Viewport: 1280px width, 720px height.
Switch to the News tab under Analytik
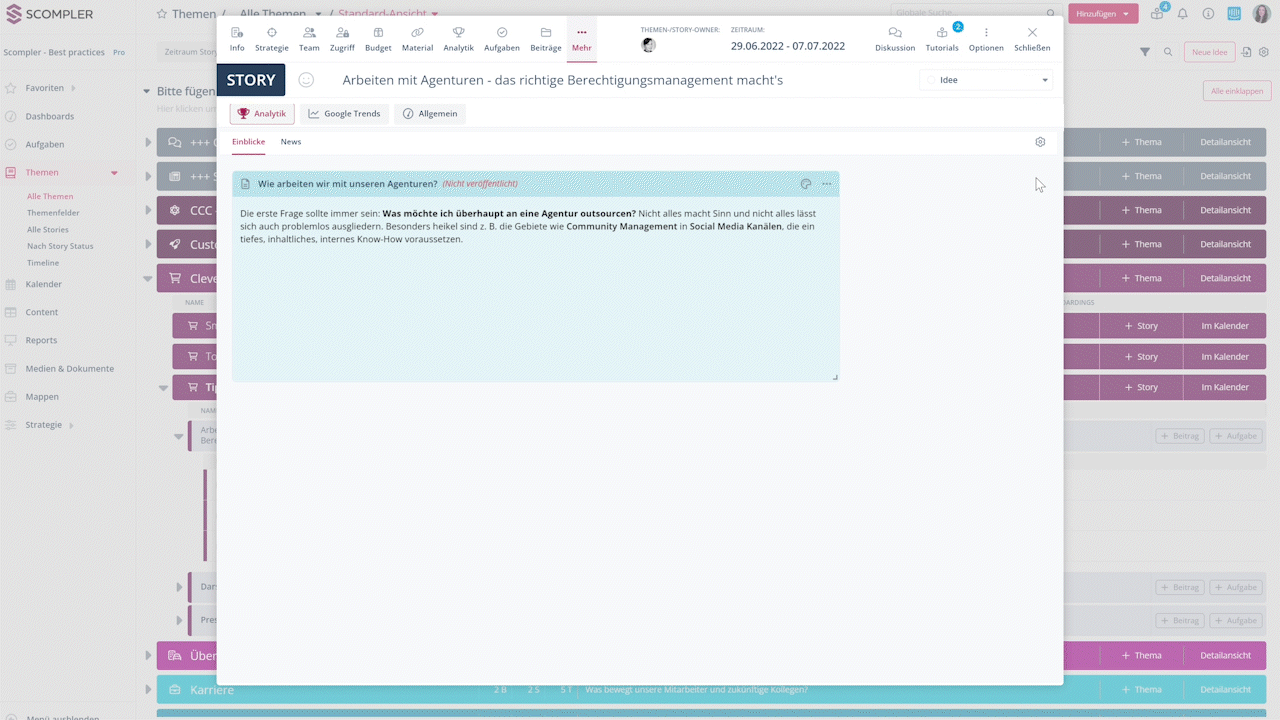point(290,141)
